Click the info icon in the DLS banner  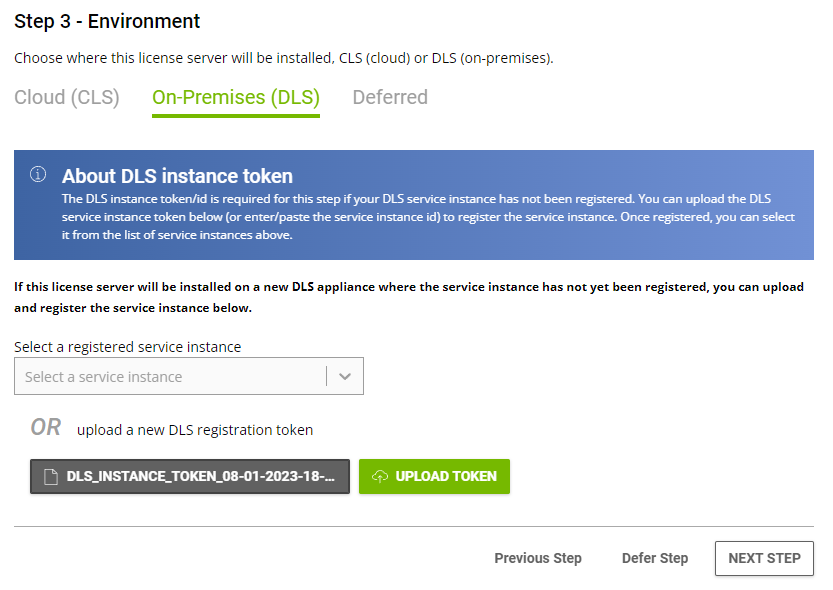[38, 175]
